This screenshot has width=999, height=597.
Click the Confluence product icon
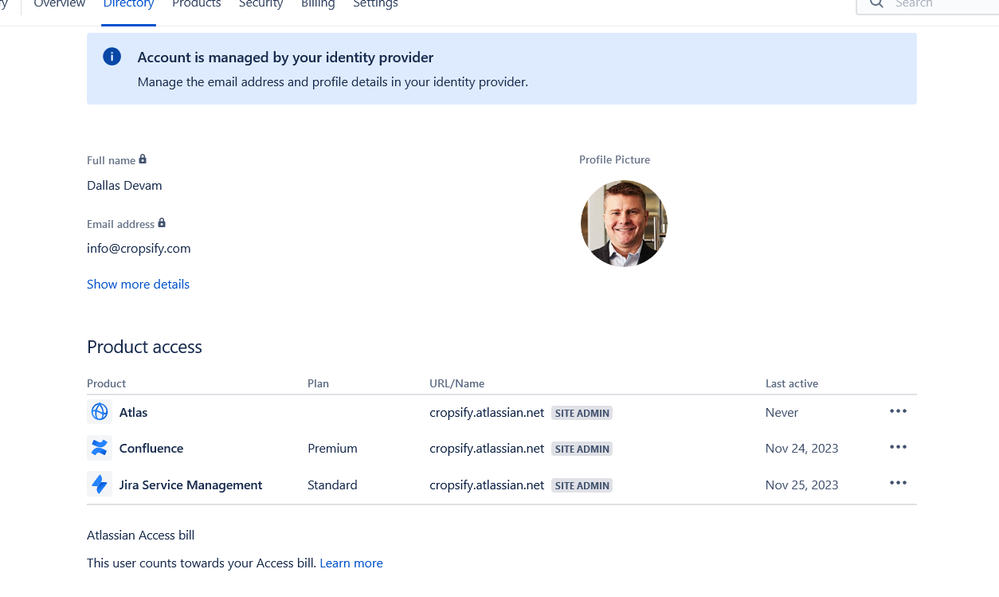coord(99,448)
